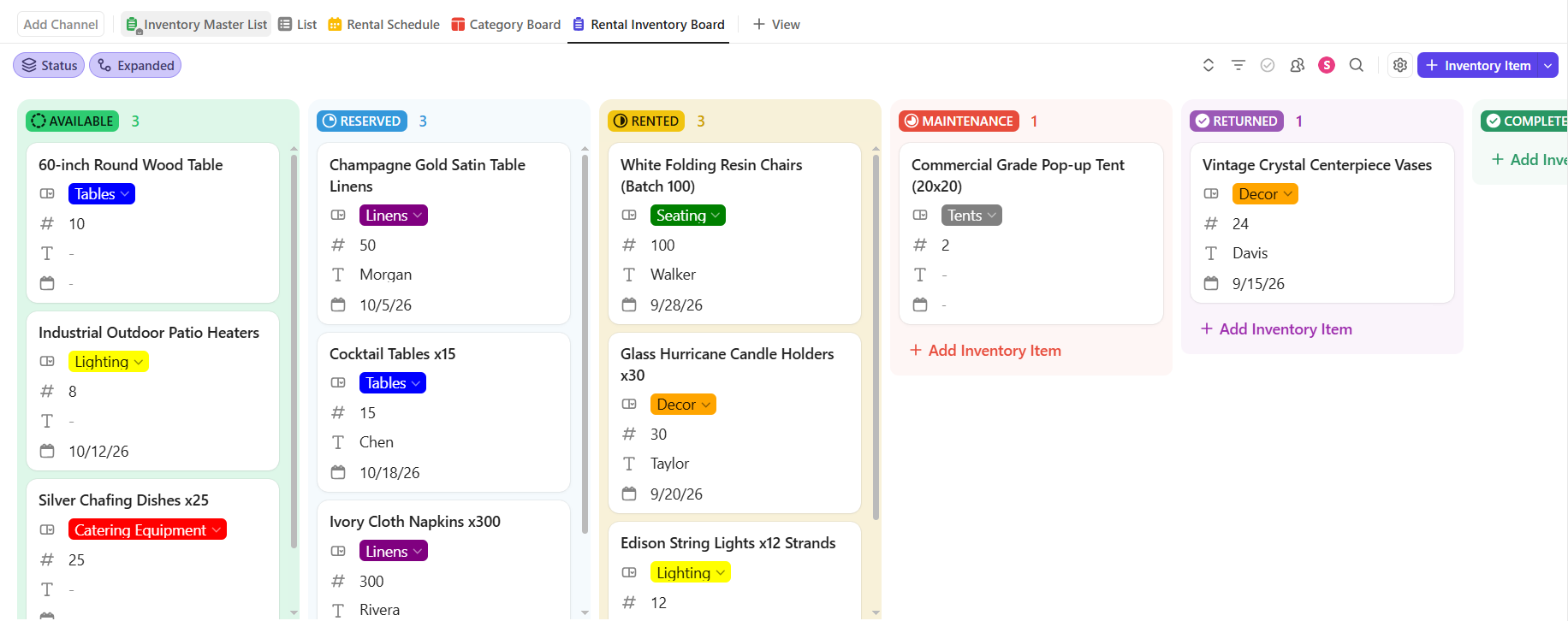Click category field icon on 60-inch Round Wood Table
This screenshot has width=1568, height=621.
coord(47,194)
